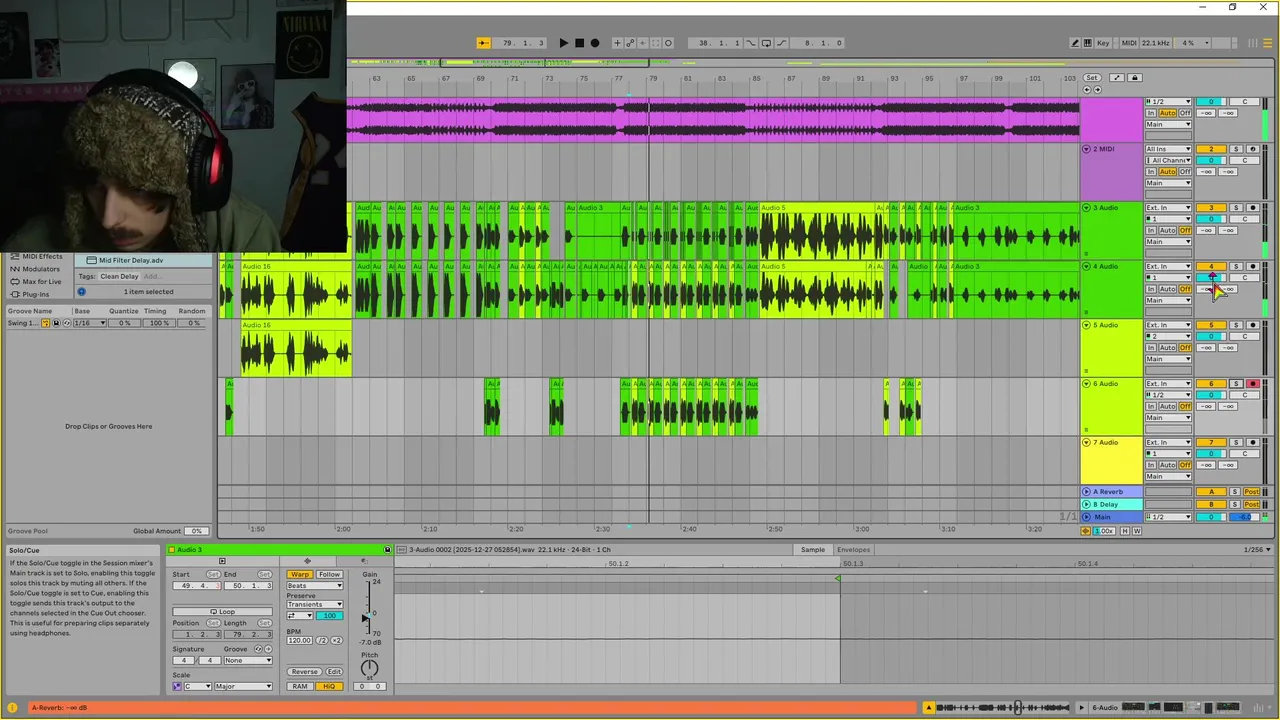Toggle the computer MIDI keyboard icon

pos(1087,43)
